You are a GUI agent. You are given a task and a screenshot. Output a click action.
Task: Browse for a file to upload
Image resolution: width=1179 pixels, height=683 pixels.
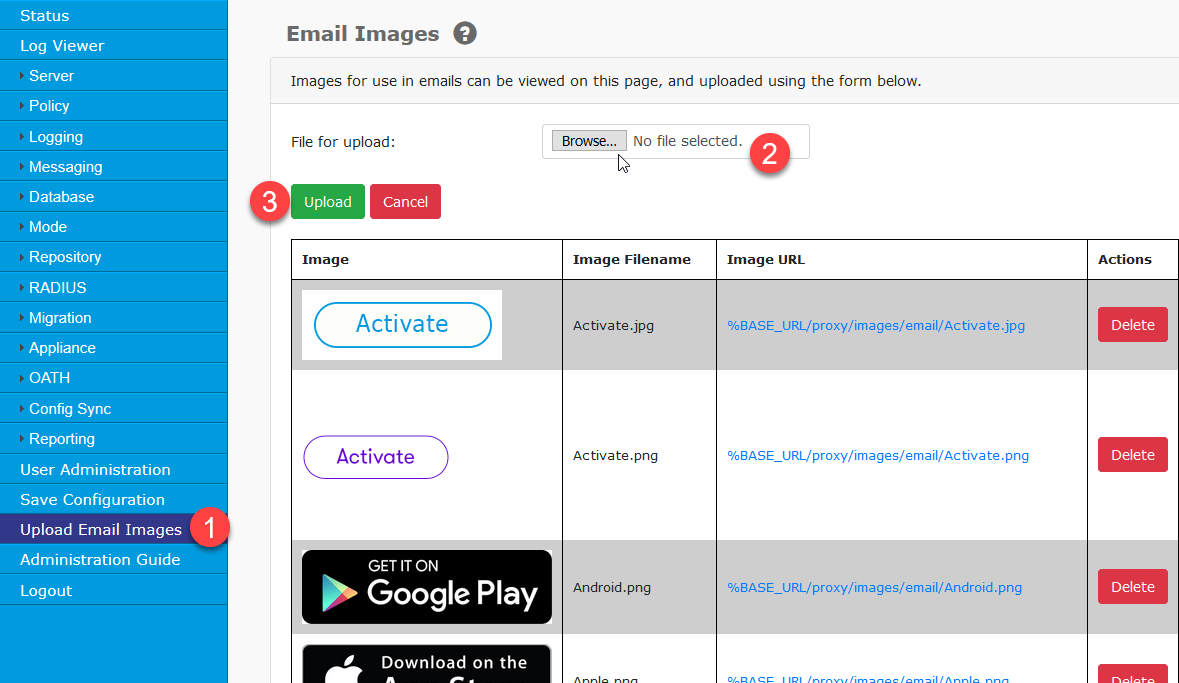pyautogui.click(x=588, y=140)
